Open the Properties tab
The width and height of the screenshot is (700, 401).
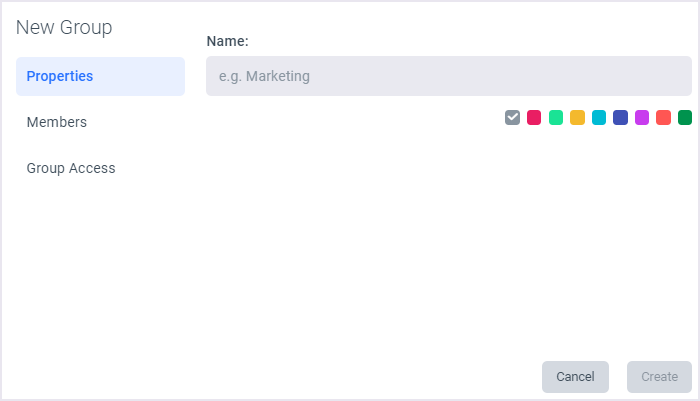point(100,76)
